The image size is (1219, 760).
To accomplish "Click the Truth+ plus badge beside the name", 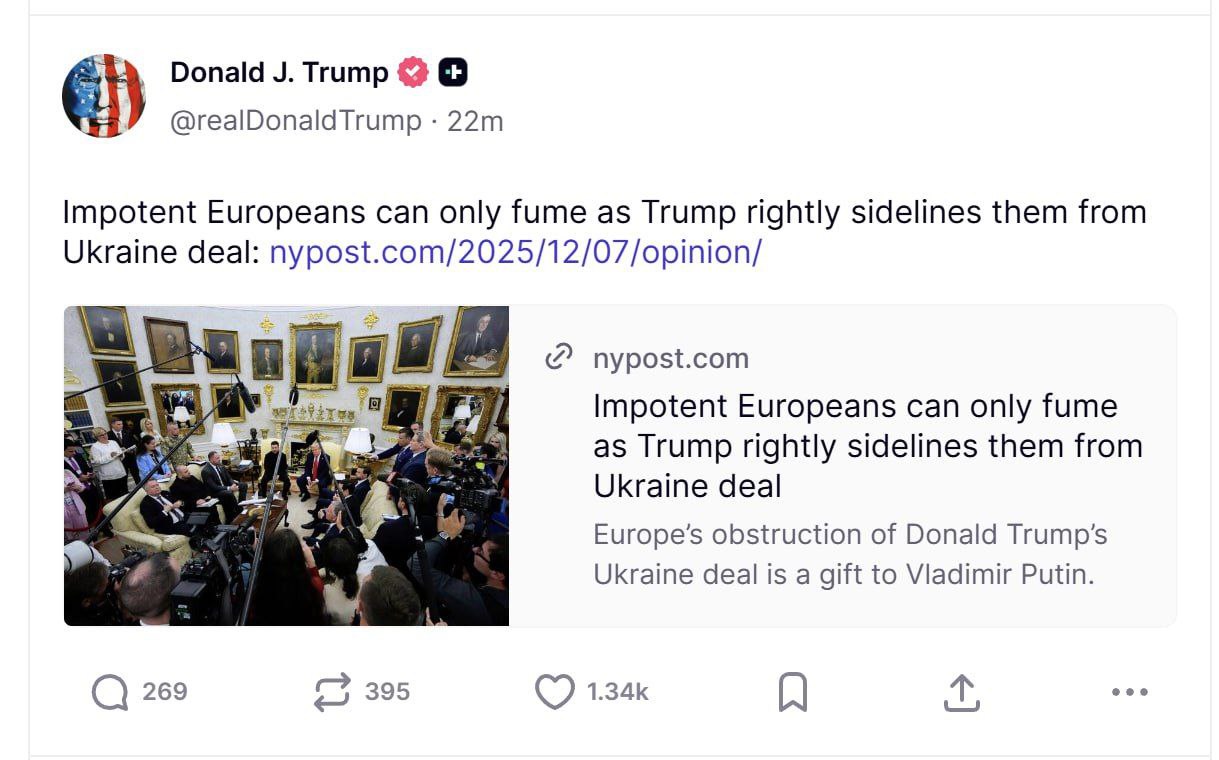I will click(451, 71).
